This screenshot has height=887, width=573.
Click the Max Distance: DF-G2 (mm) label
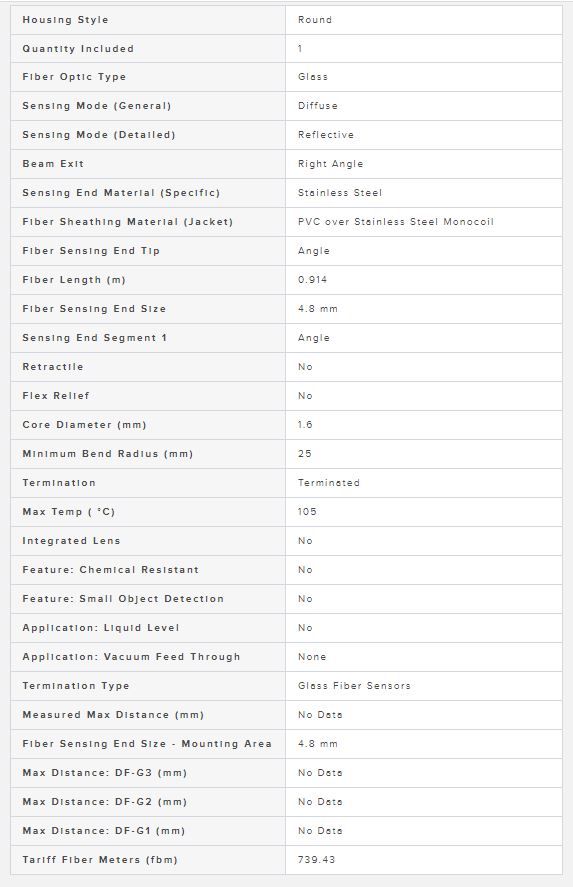pyautogui.click(x=105, y=802)
